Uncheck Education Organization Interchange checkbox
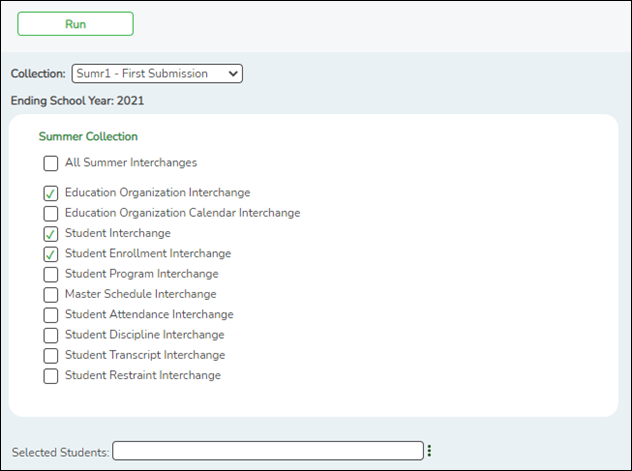The height and width of the screenshot is (471, 632). pyautogui.click(x=50, y=193)
